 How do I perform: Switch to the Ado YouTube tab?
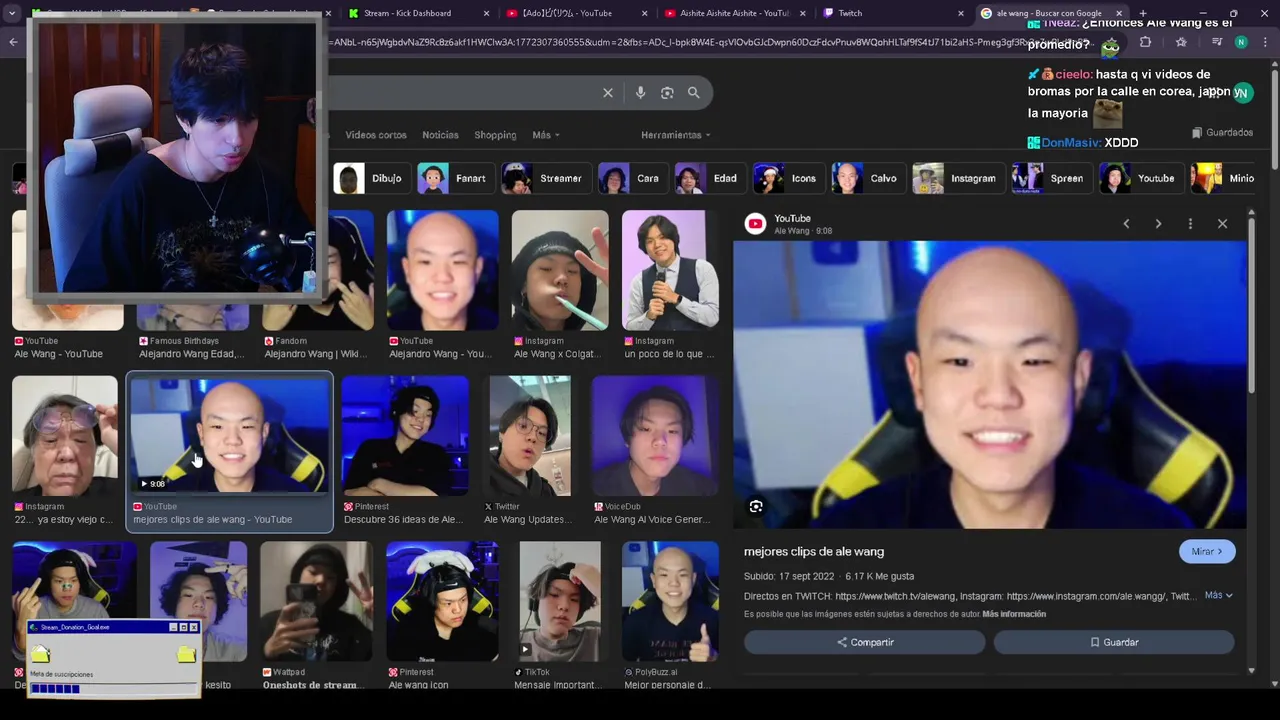pos(568,13)
